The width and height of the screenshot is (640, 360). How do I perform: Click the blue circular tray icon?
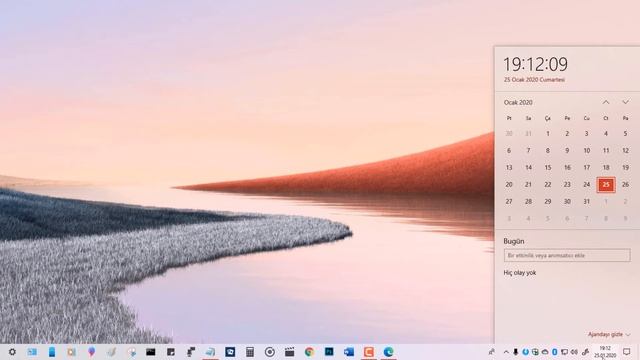525,352
